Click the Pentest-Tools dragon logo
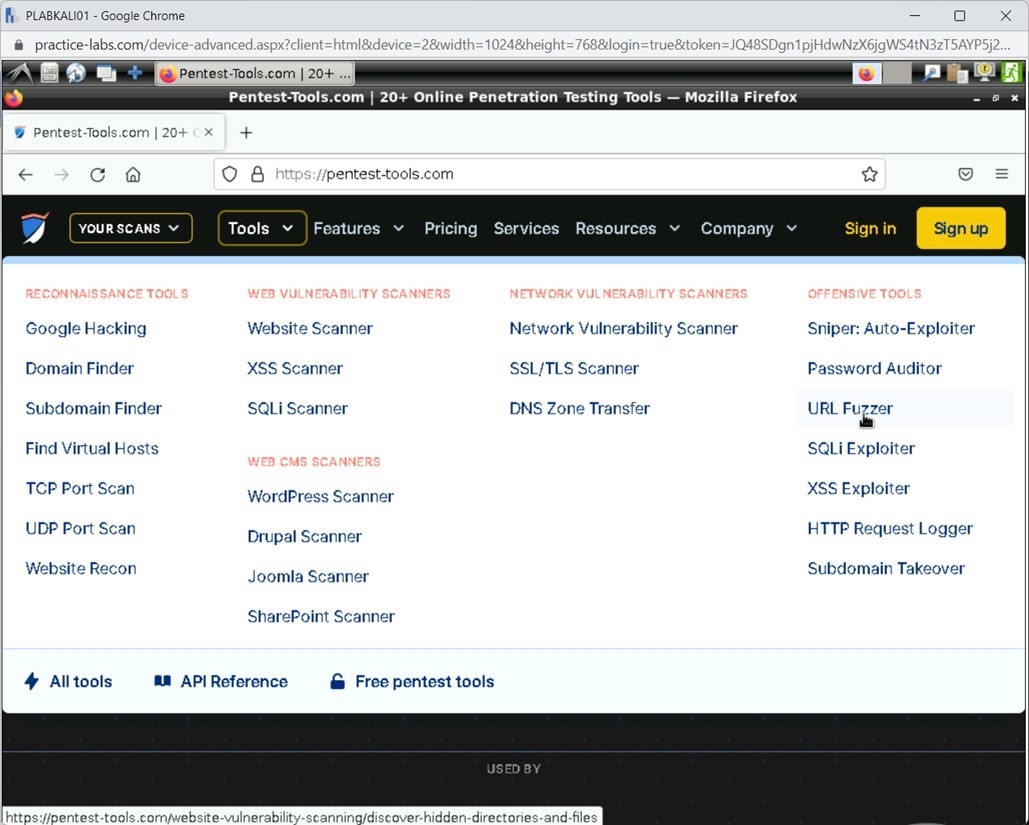The width and height of the screenshot is (1029, 825). 34,228
